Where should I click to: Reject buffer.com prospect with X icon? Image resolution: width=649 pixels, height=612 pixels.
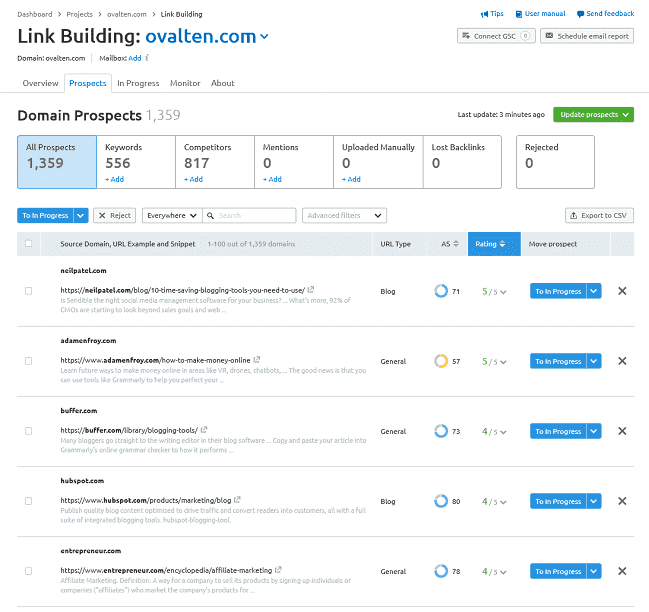click(622, 431)
